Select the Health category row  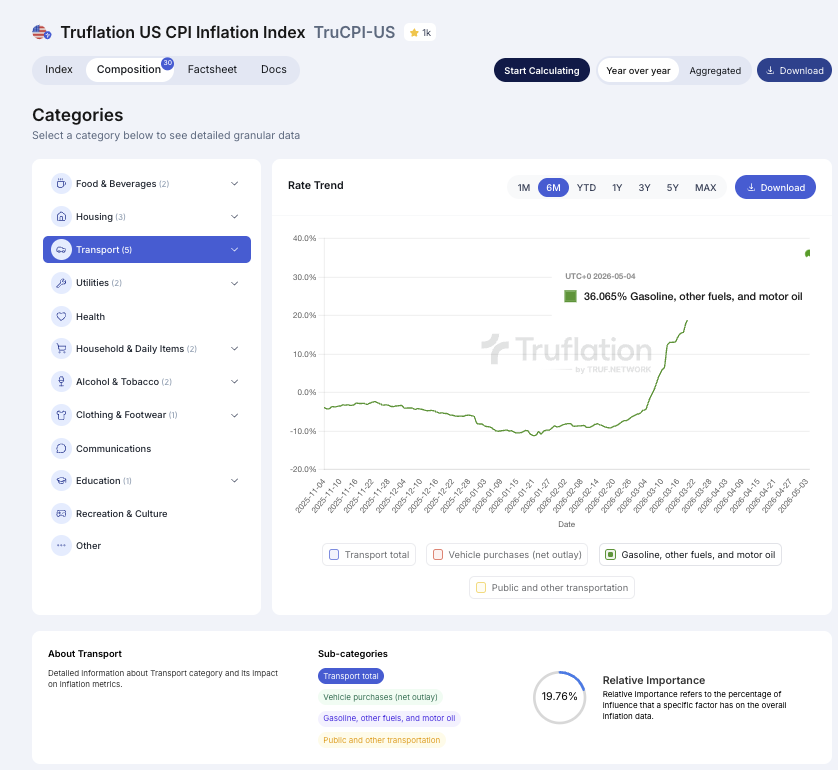point(146,316)
